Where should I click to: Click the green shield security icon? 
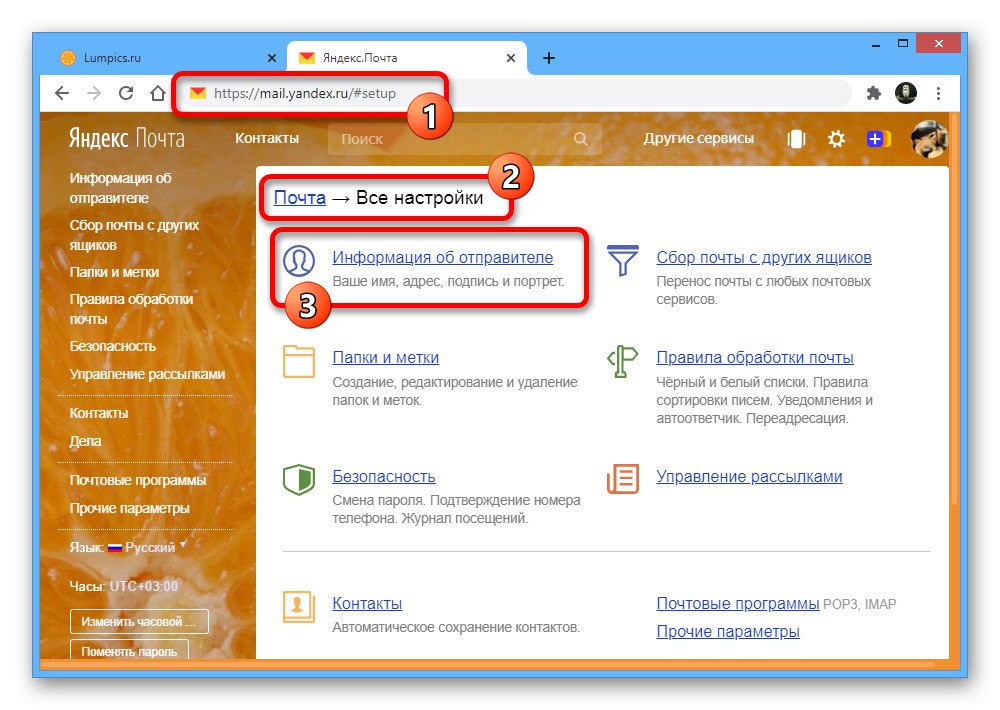[298, 479]
